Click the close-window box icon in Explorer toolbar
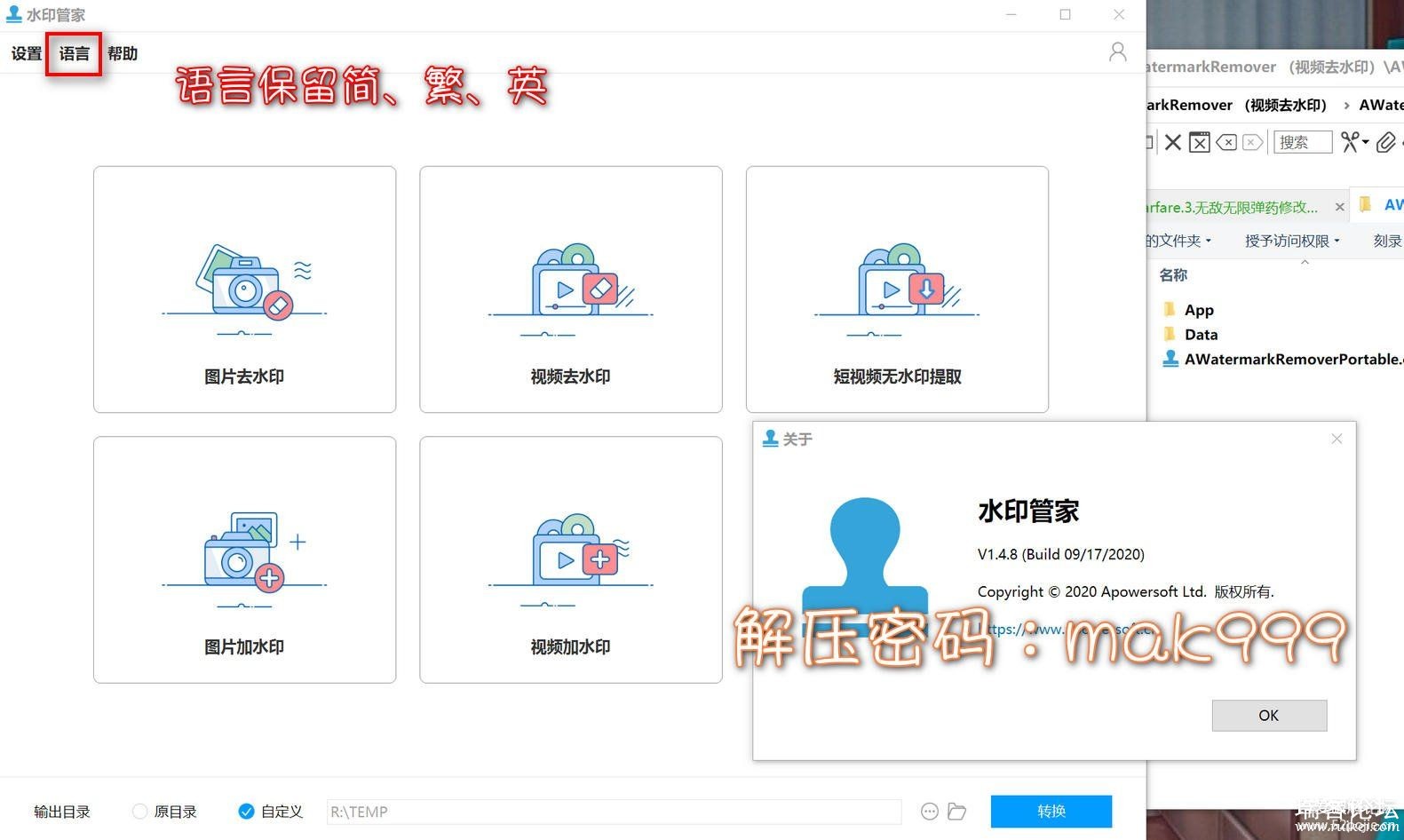This screenshot has width=1404, height=840. (x=1200, y=142)
